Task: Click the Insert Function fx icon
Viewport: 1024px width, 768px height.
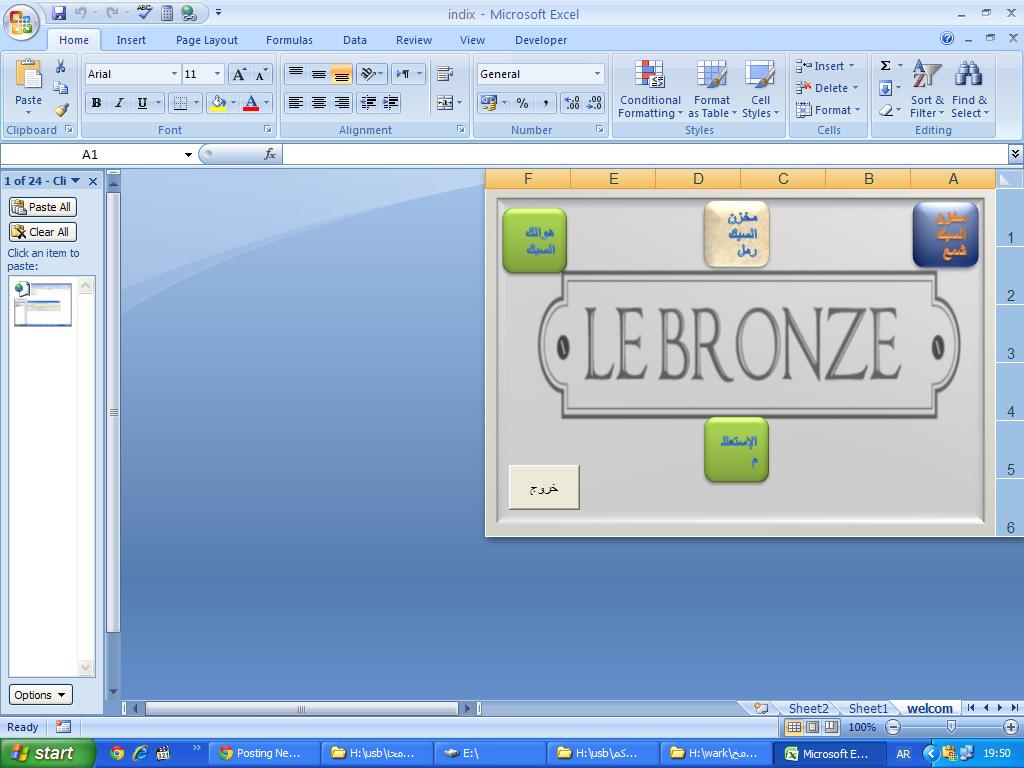Action: click(269, 154)
